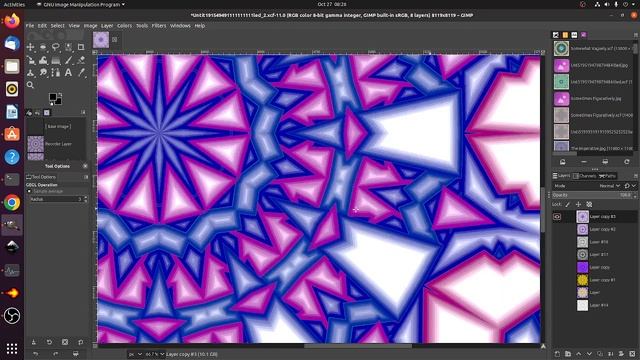Click the Radius input field
640x360 pixels.
(56, 199)
